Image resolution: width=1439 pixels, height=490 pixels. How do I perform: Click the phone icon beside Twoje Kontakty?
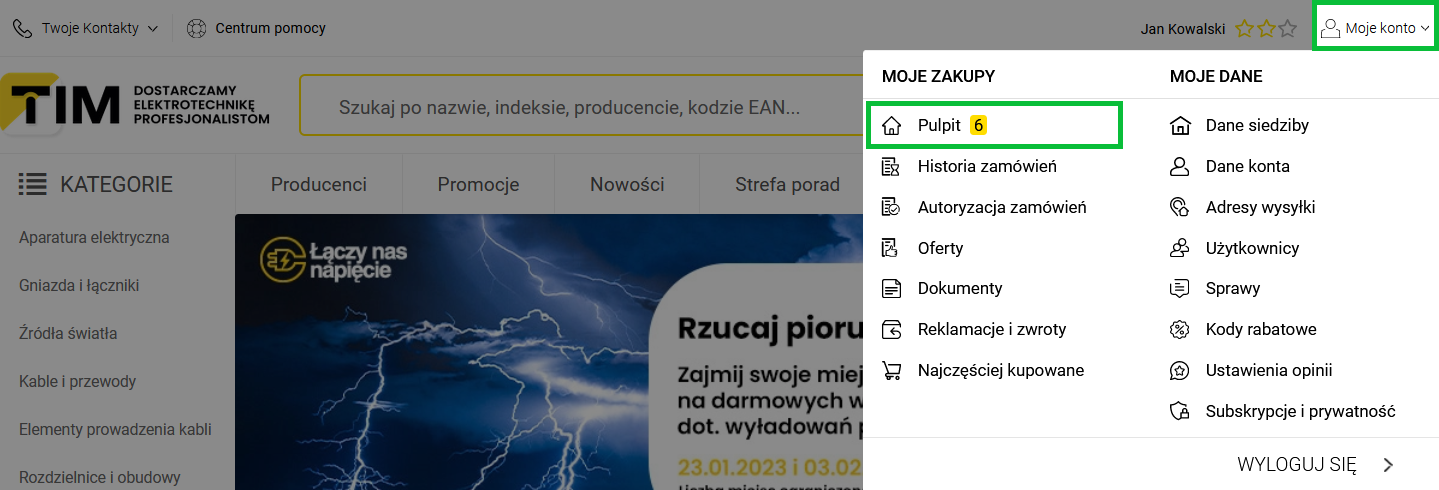[22, 28]
